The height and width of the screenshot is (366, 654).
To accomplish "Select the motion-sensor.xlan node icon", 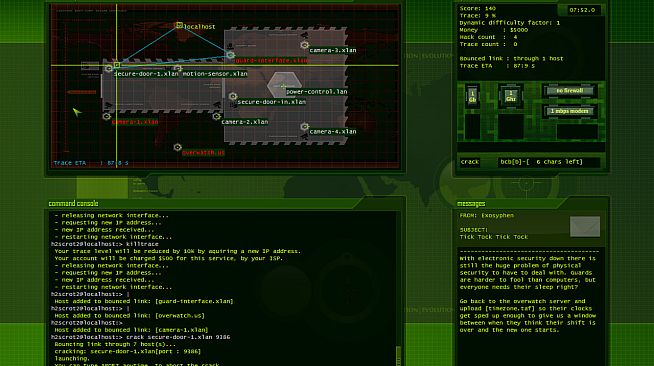I will click(177, 68).
